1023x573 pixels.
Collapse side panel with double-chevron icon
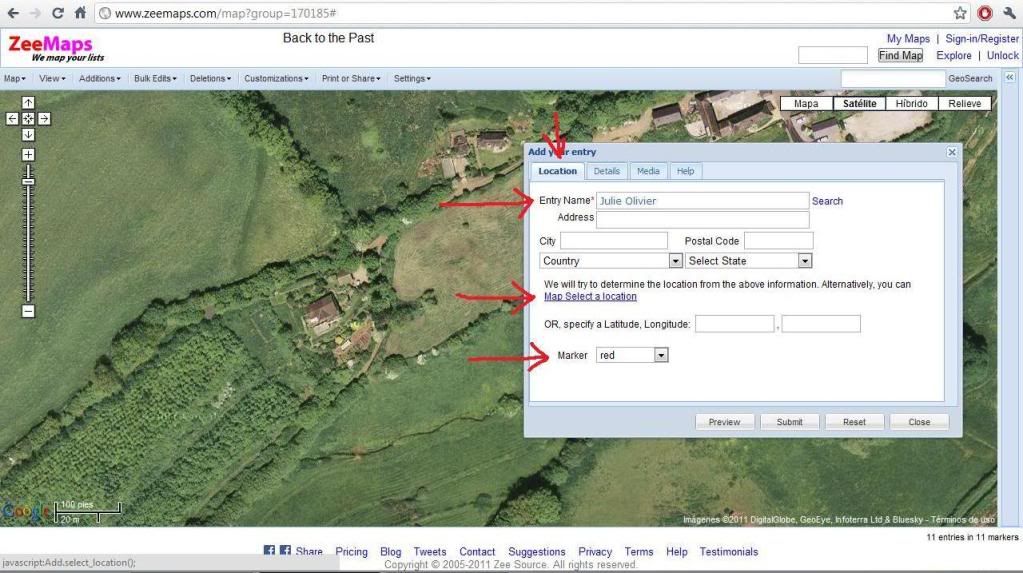(x=1009, y=77)
